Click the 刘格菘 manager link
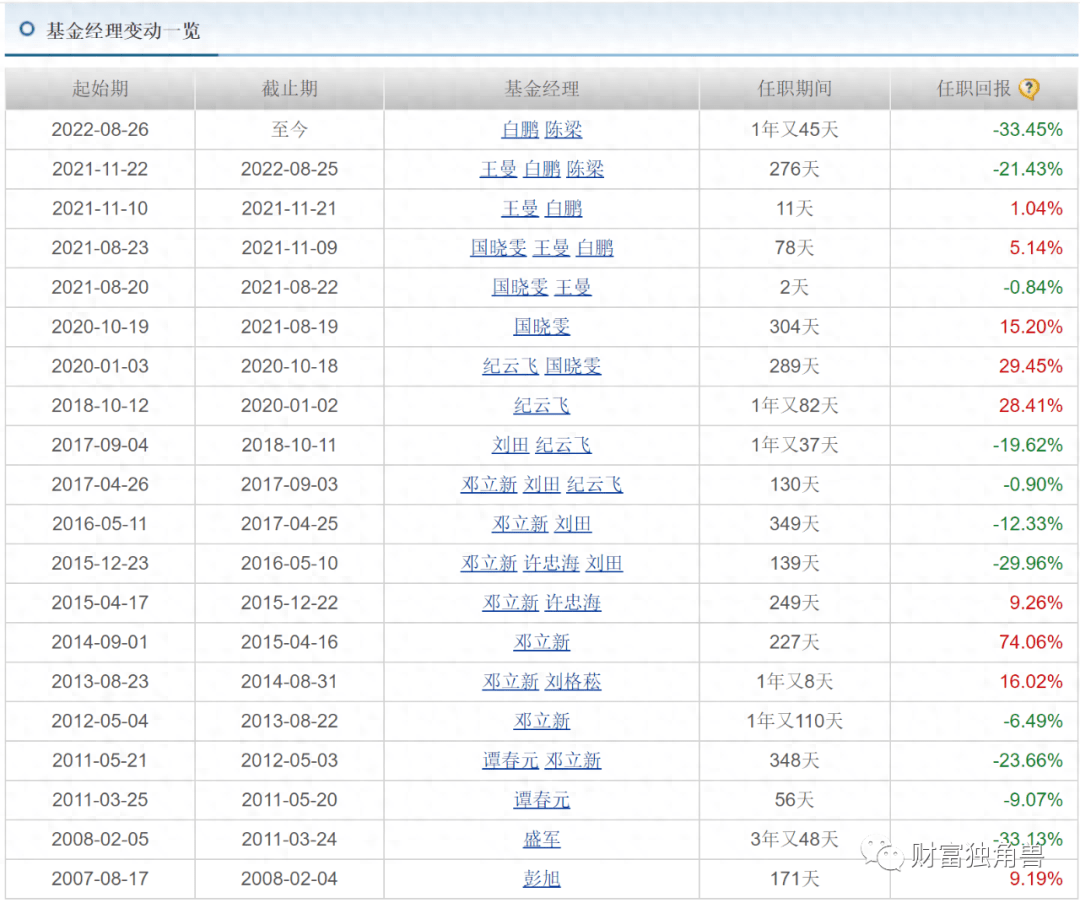This screenshot has width=1080, height=903. click(x=573, y=682)
